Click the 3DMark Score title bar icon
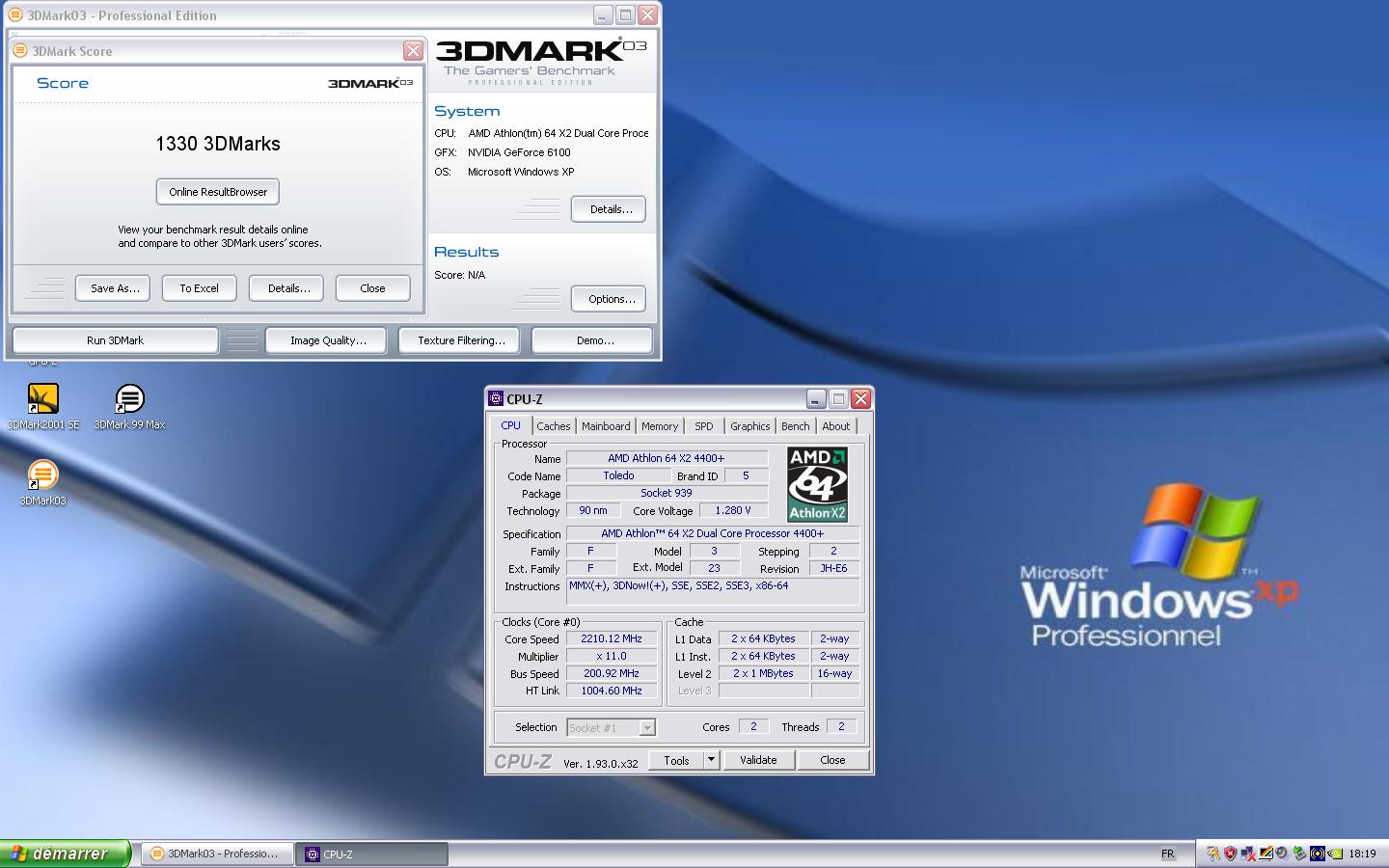This screenshot has height=868, width=1389. (x=20, y=51)
